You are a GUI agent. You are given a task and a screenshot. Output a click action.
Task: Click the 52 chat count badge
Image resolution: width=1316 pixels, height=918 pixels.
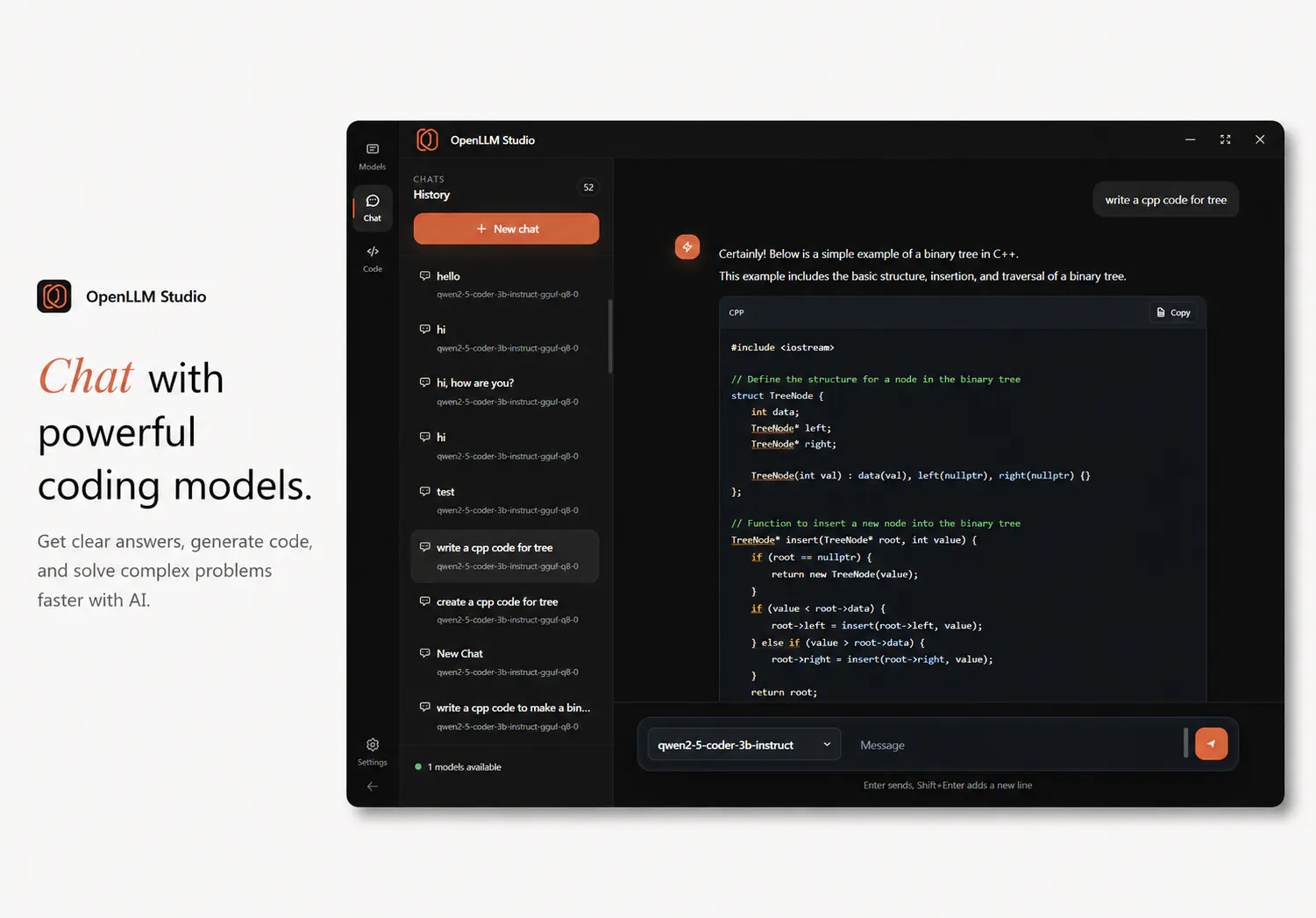click(x=588, y=187)
